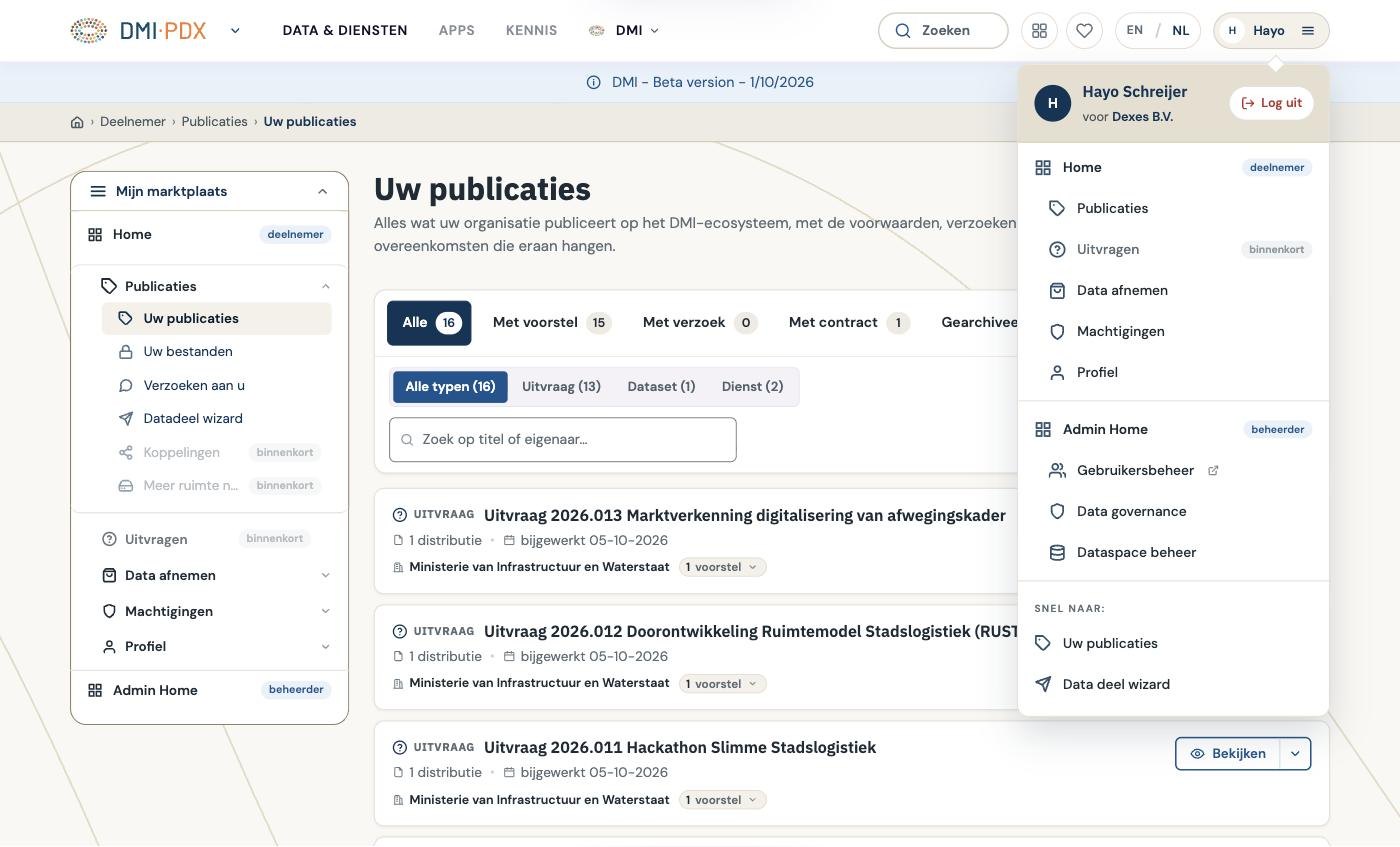Open the apps grid icon in header

tap(1039, 30)
